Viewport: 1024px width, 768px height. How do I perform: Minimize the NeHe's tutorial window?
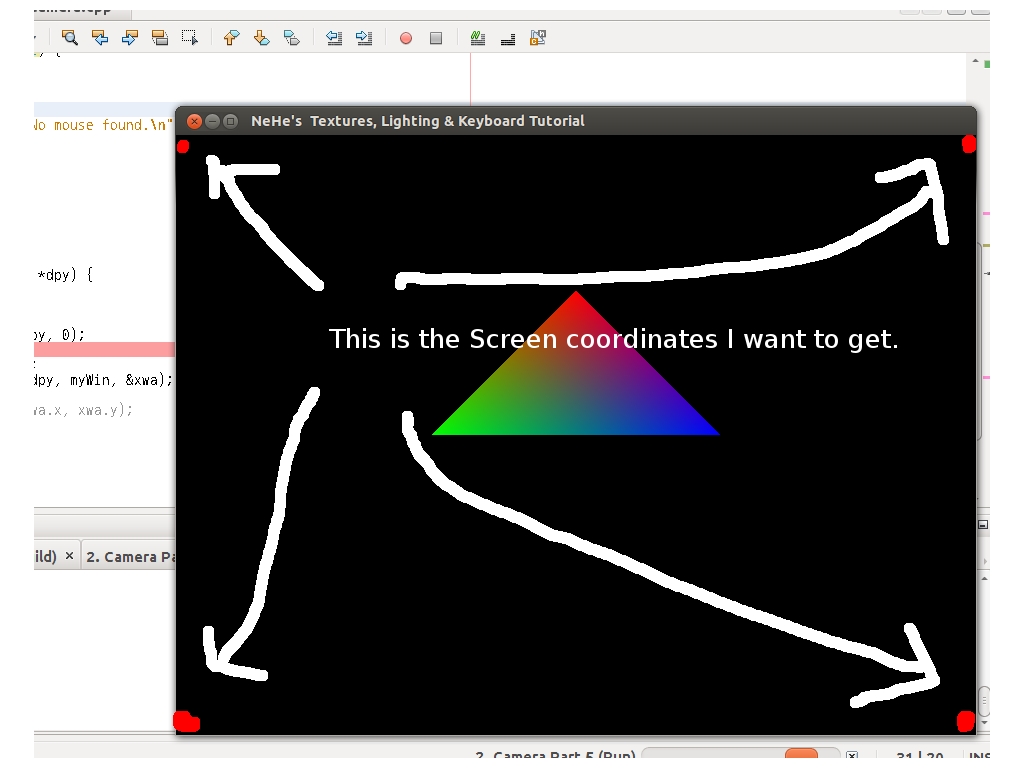pos(212,121)
